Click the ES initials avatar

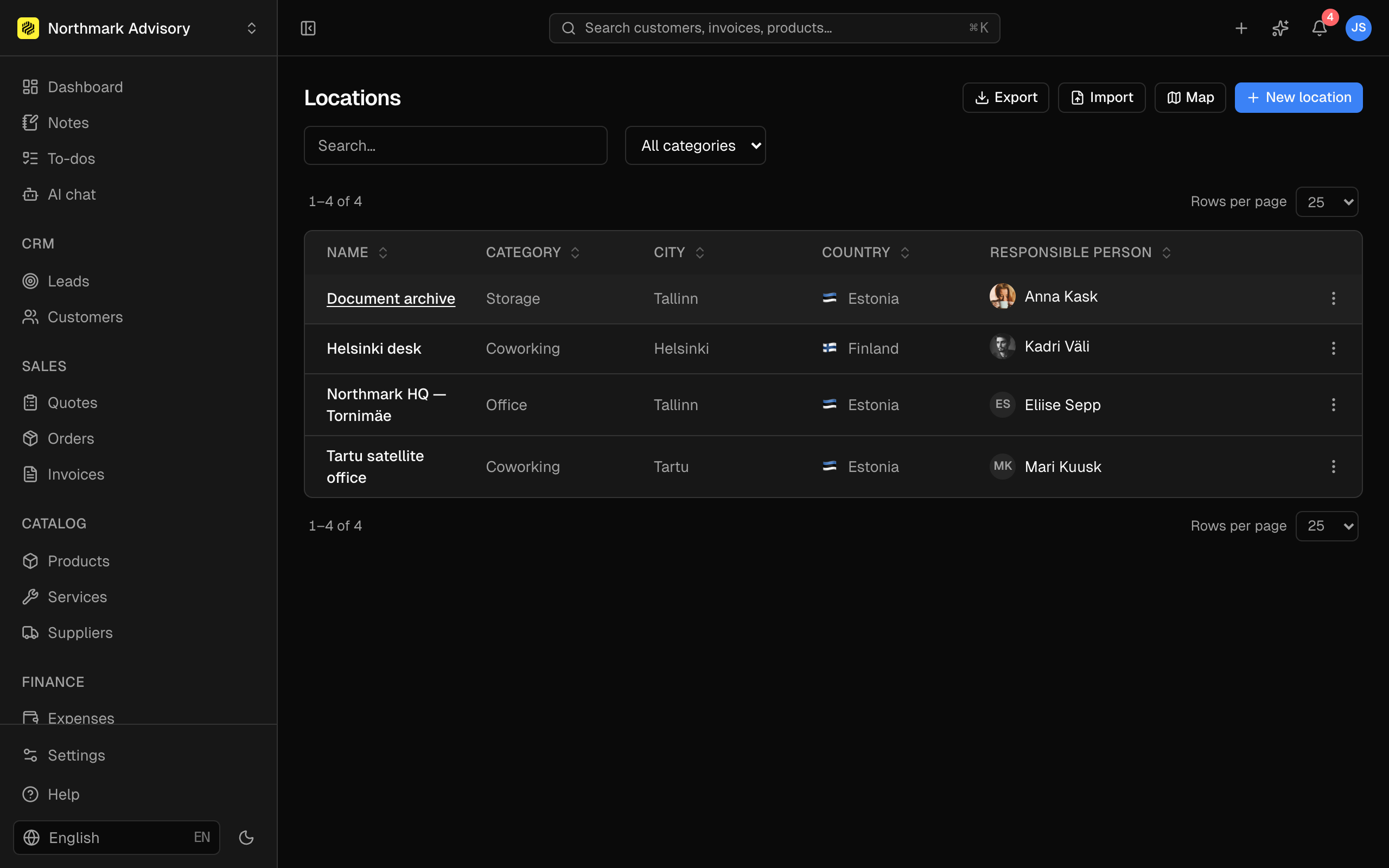point(1002,404)
